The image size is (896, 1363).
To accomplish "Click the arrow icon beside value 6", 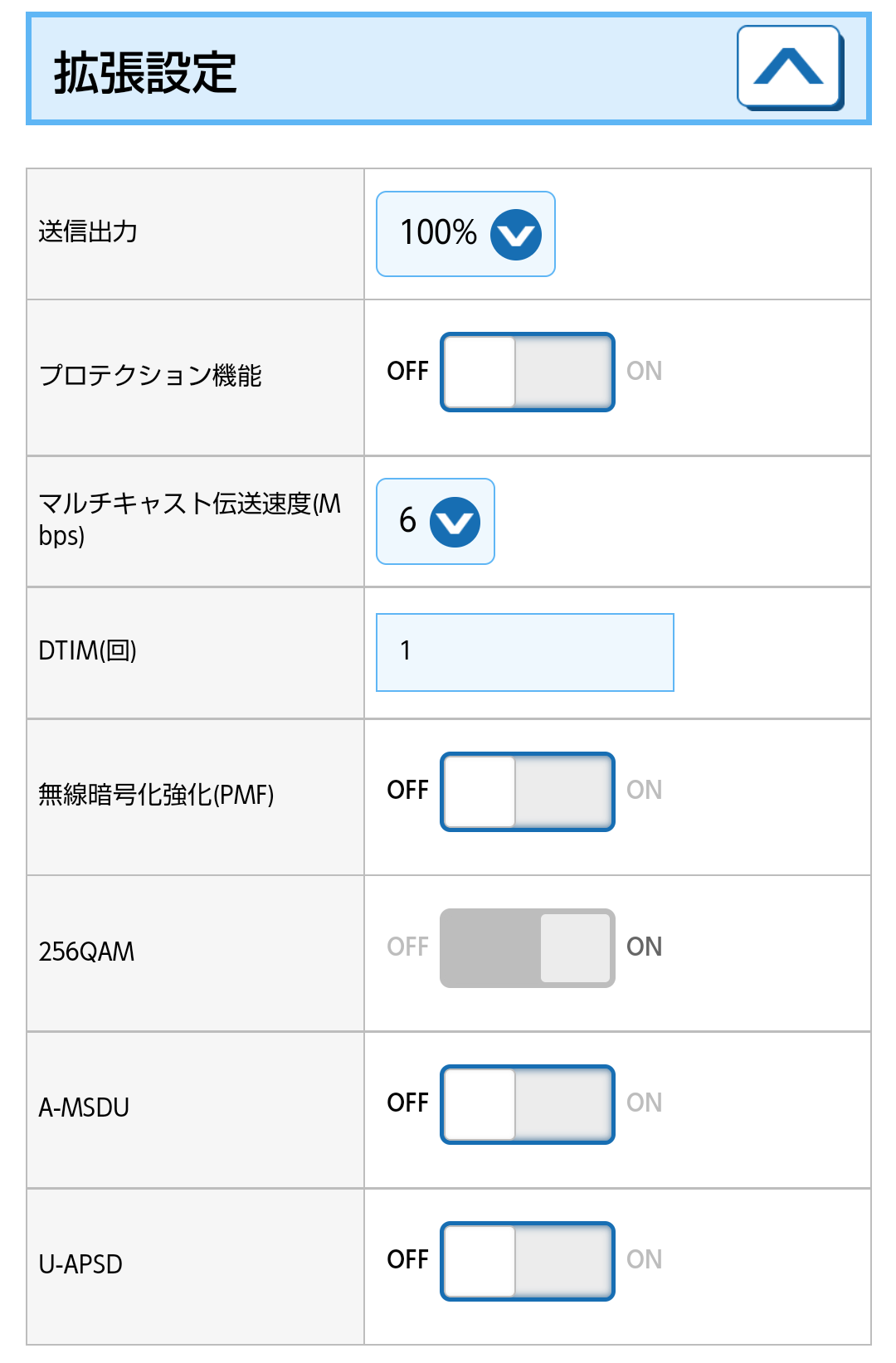I will pyautogui.click(x=455, y=522).
